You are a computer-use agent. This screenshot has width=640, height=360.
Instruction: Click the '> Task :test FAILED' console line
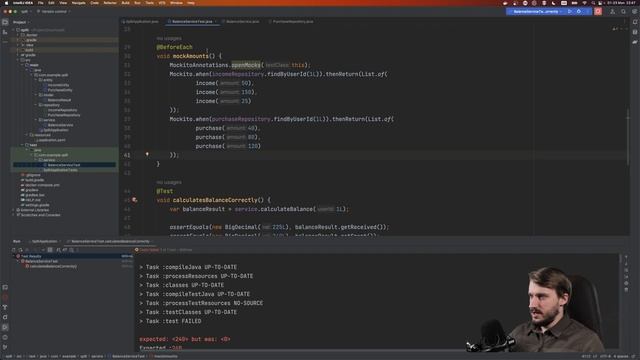[170, 321]
